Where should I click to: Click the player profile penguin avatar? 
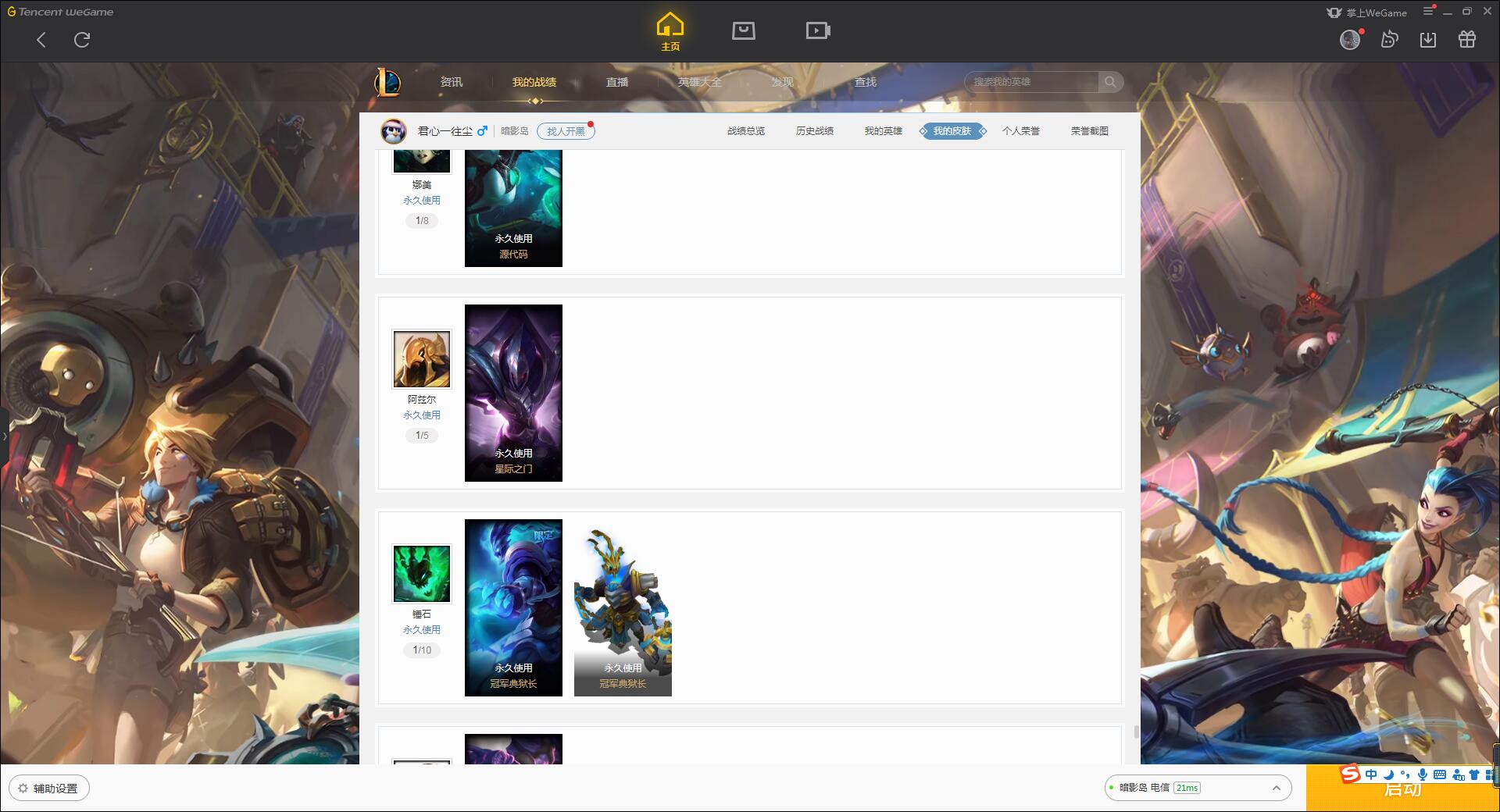(394, 131)
